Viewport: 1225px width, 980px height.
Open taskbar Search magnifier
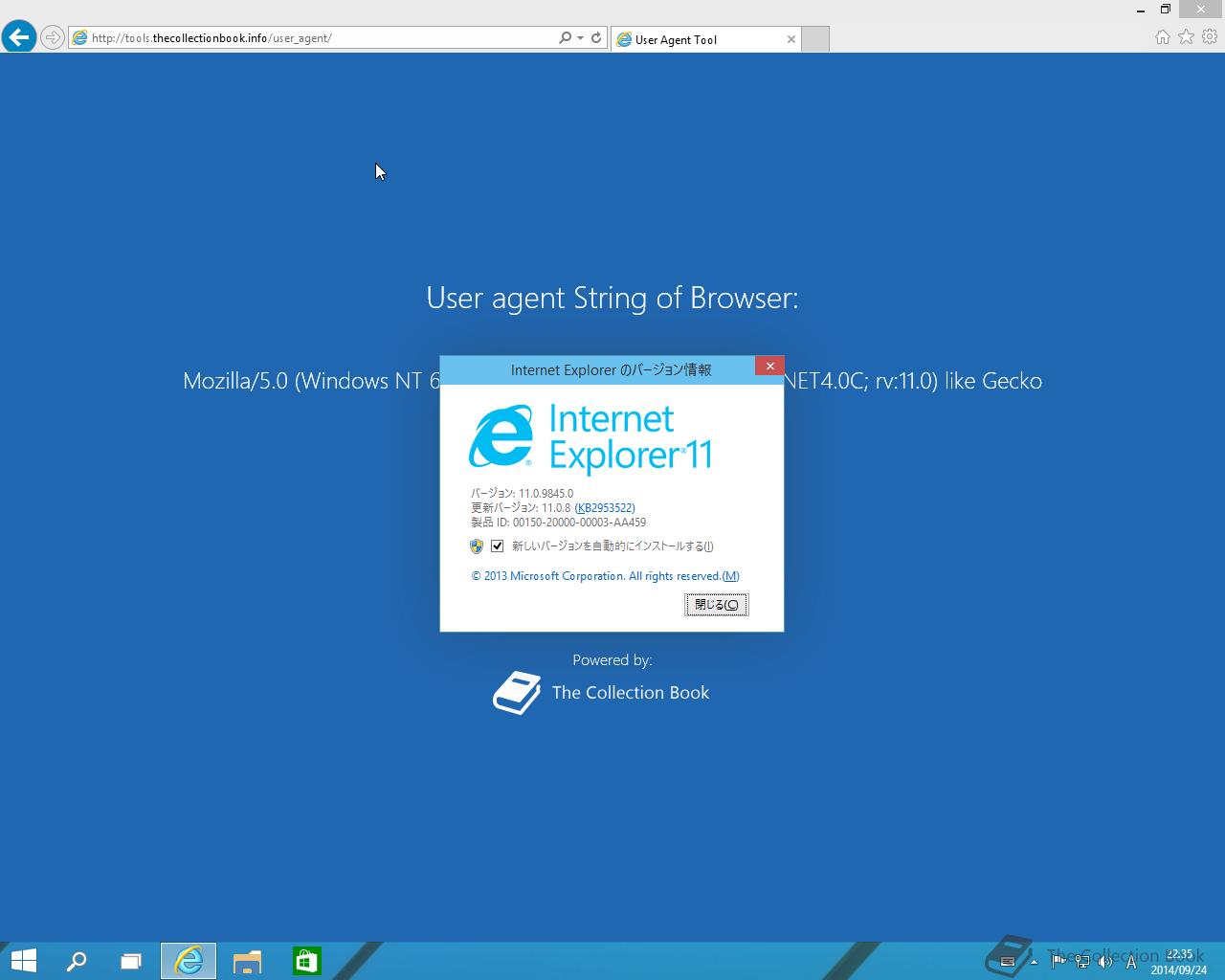[x=77, y=961]
